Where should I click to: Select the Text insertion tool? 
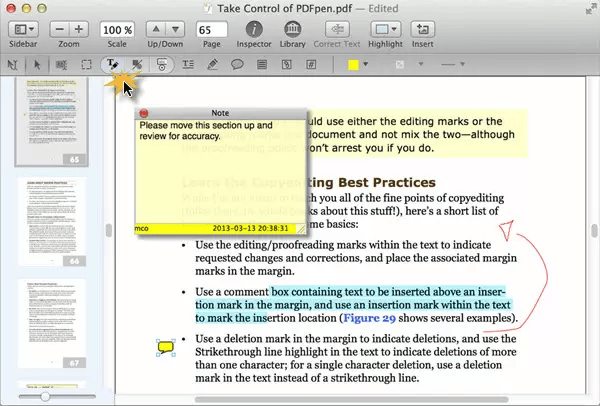[x=188, y=65]
